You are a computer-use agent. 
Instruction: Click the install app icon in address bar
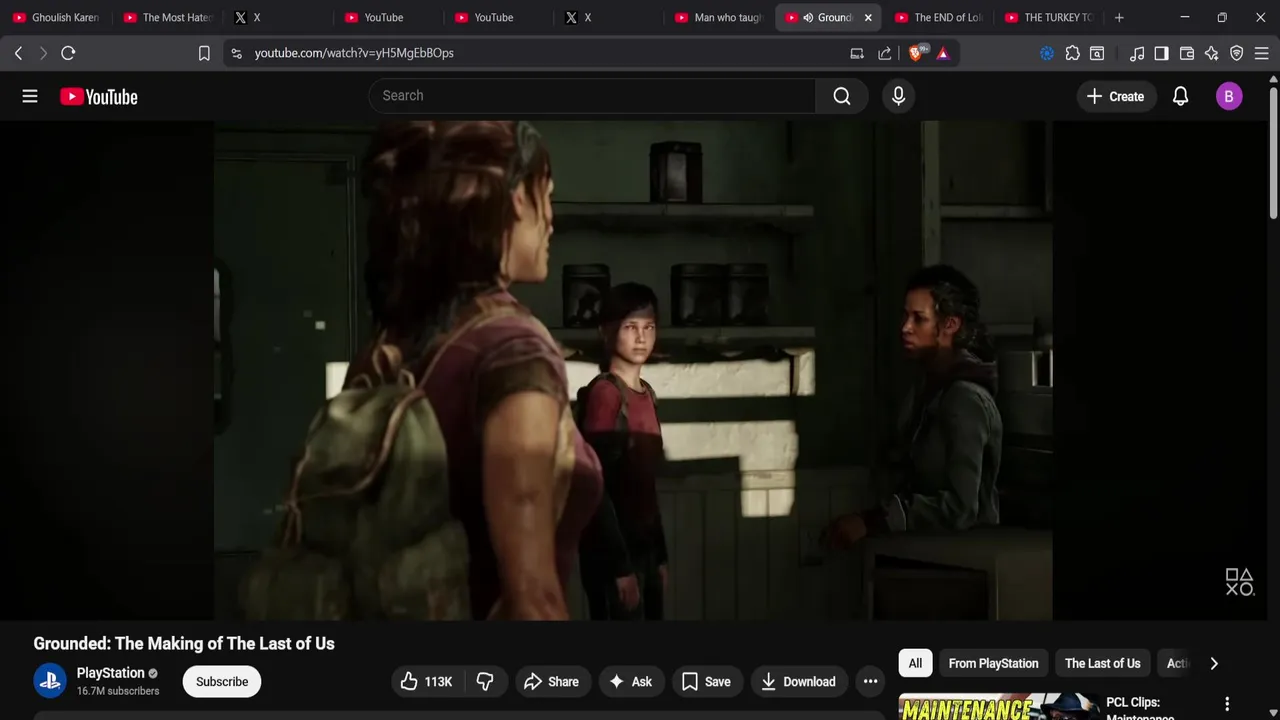[x=857, y=53]
